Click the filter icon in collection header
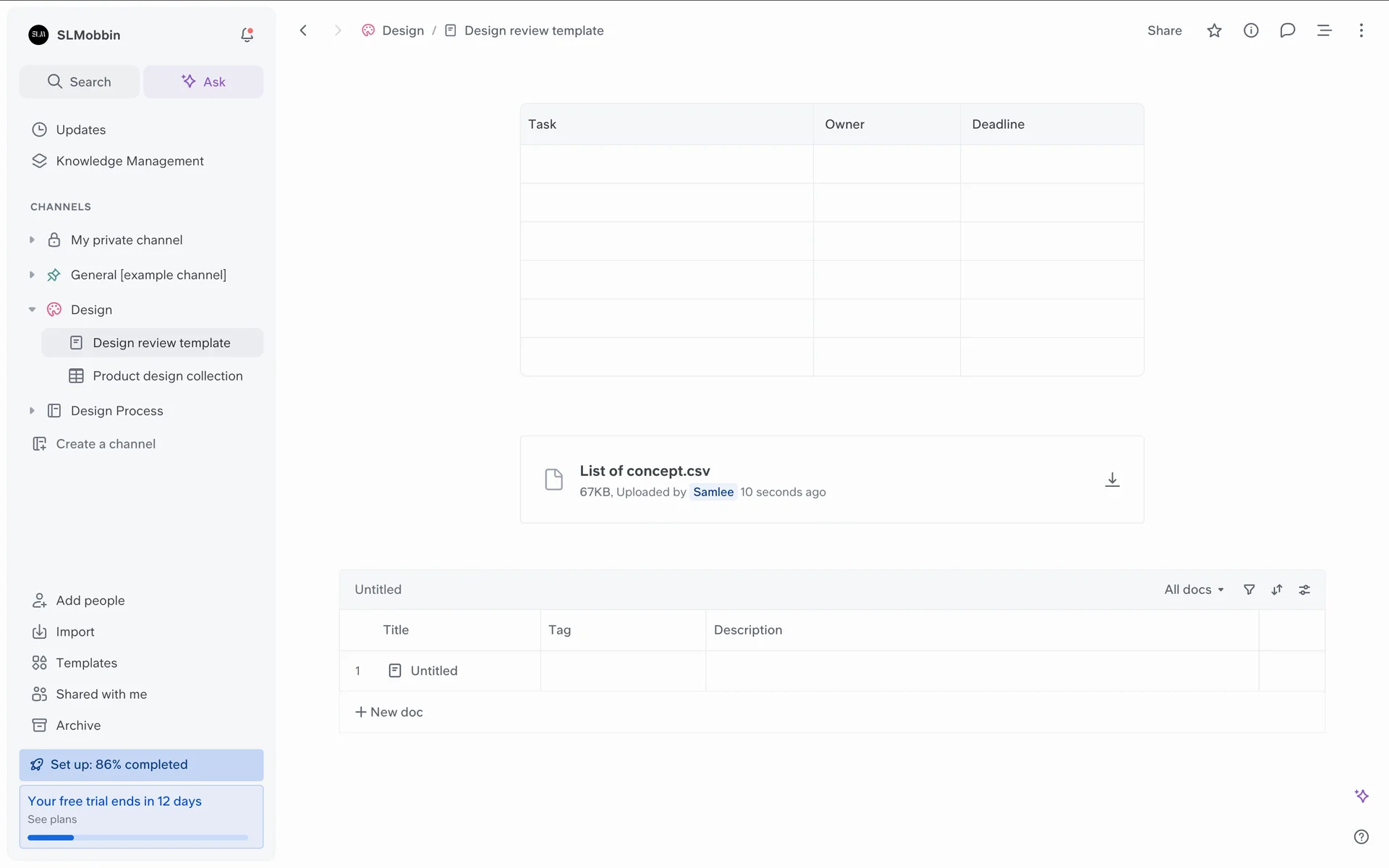 (x=1249, y=590)
